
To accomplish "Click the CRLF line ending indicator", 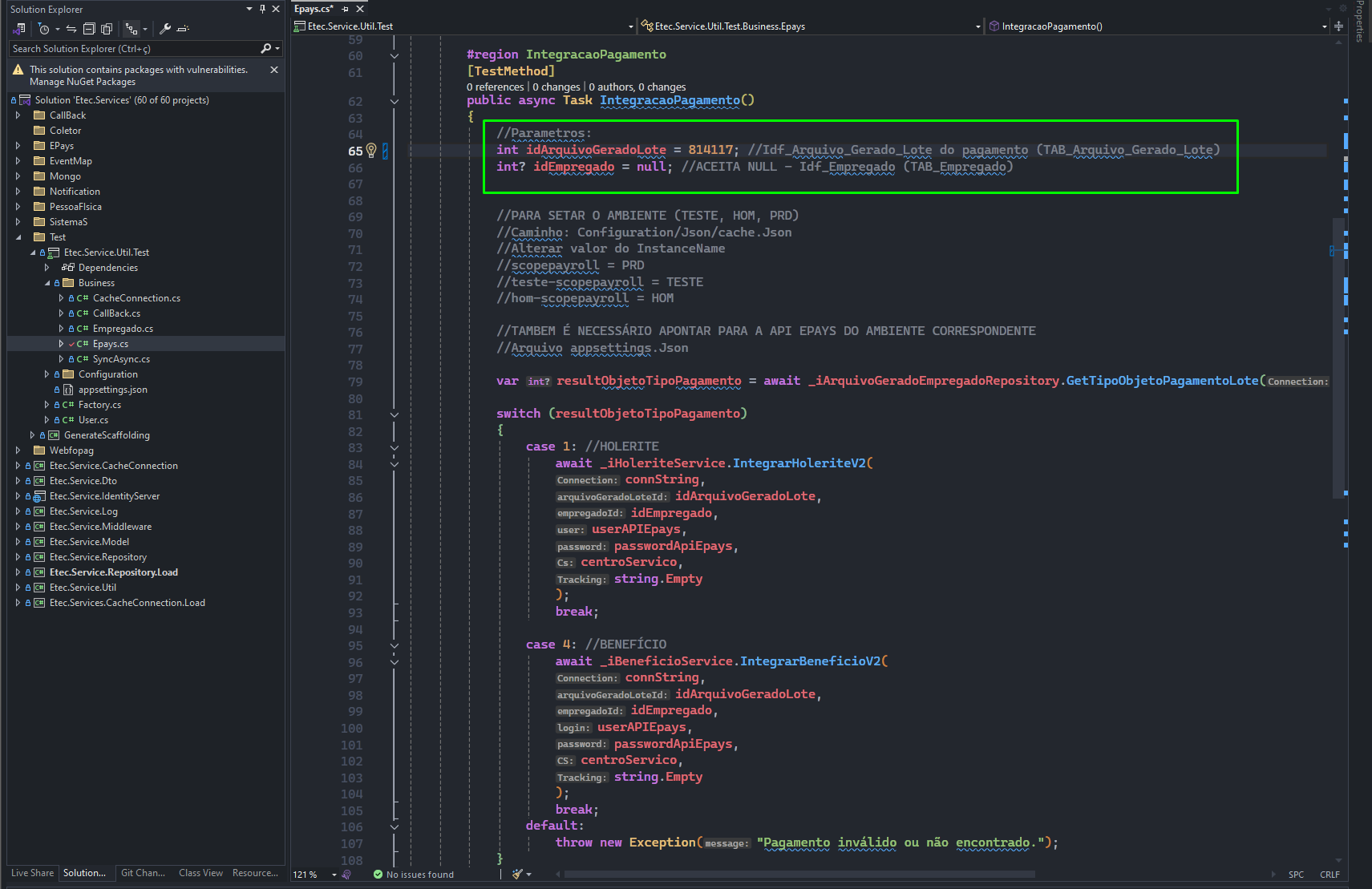I will click(x=1330, y=875).
